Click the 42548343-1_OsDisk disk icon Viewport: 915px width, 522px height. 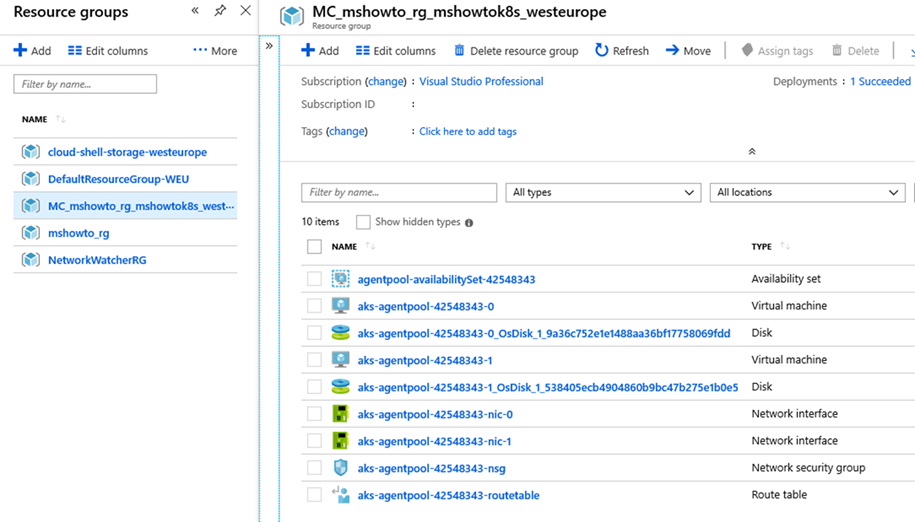(x=340, y=386)
